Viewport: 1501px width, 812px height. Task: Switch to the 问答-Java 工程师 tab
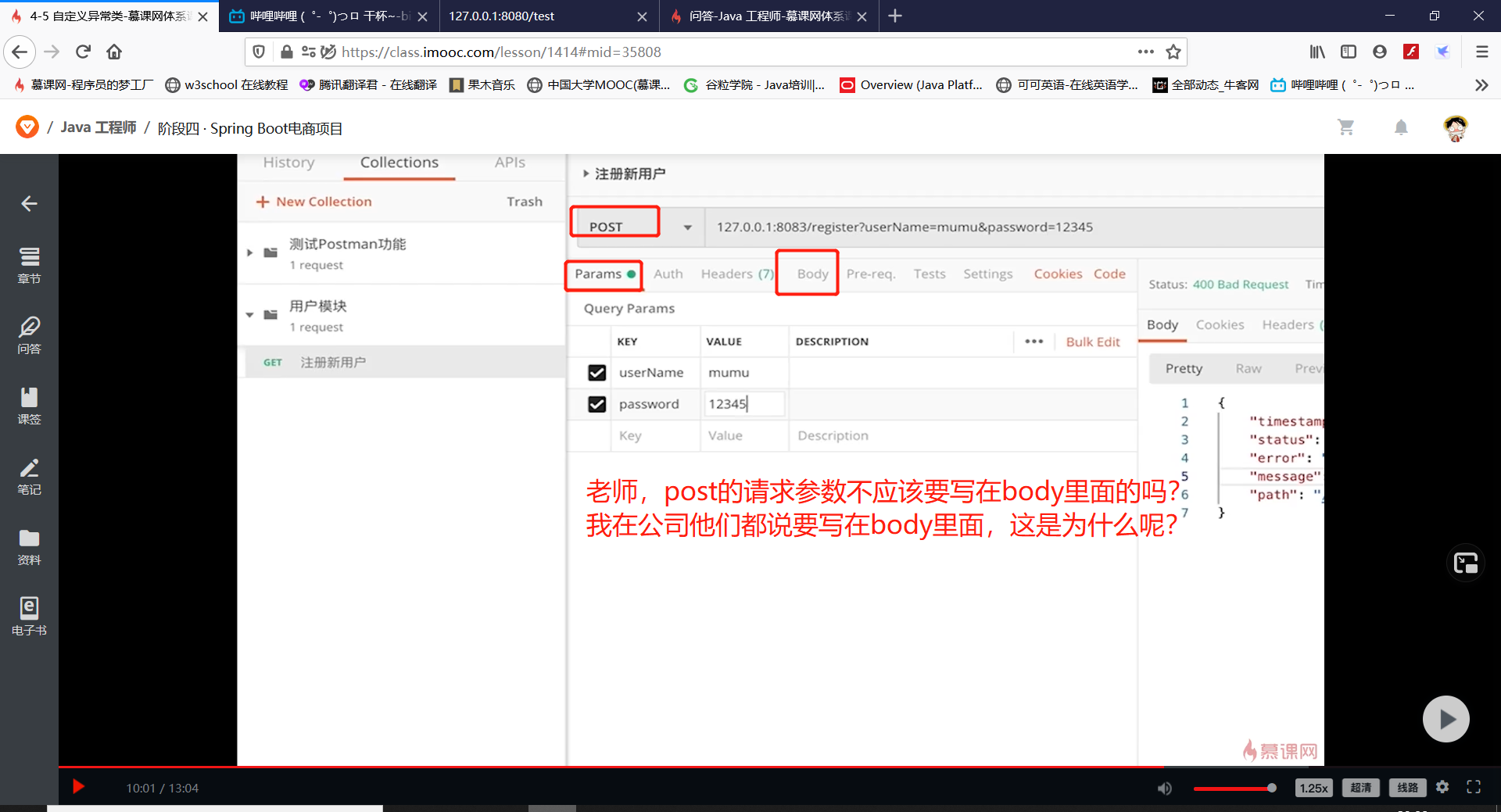[768, 16]
